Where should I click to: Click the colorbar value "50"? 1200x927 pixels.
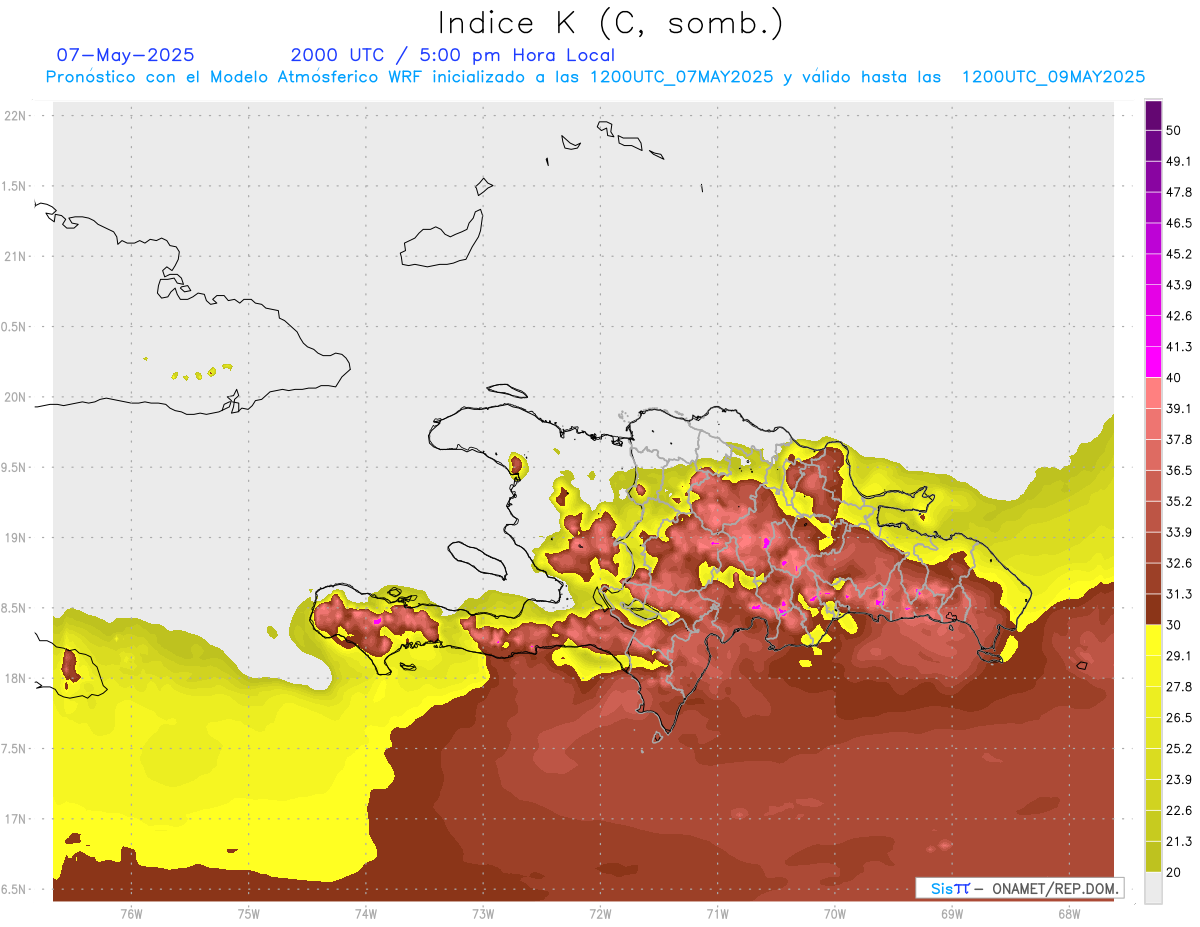(1174, 130)
